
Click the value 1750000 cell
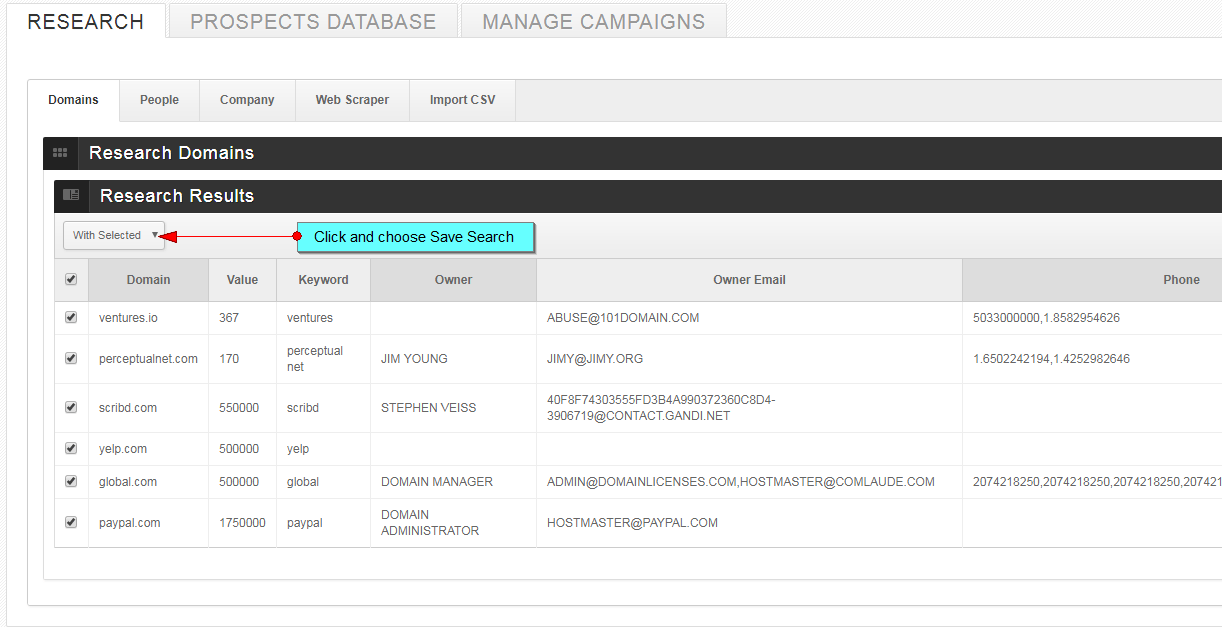pos(242,523)
